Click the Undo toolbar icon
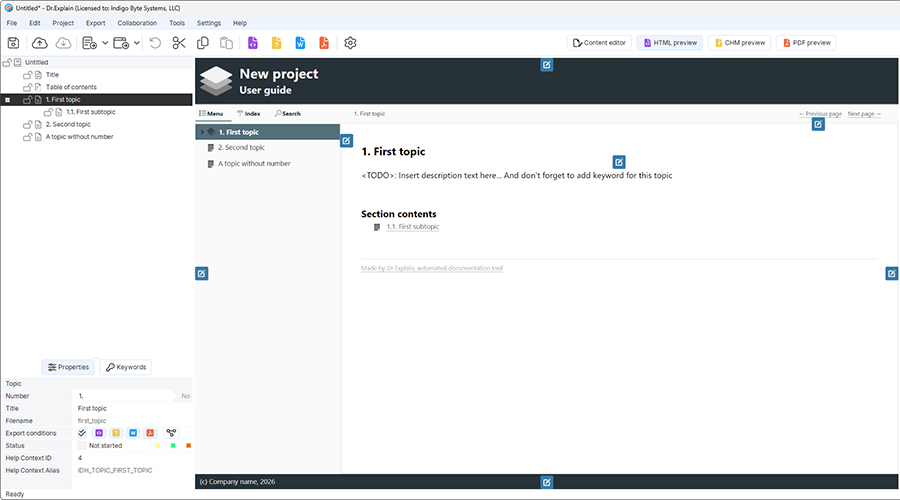The height and width of the screenshot is (500, 900). [155, 43]
